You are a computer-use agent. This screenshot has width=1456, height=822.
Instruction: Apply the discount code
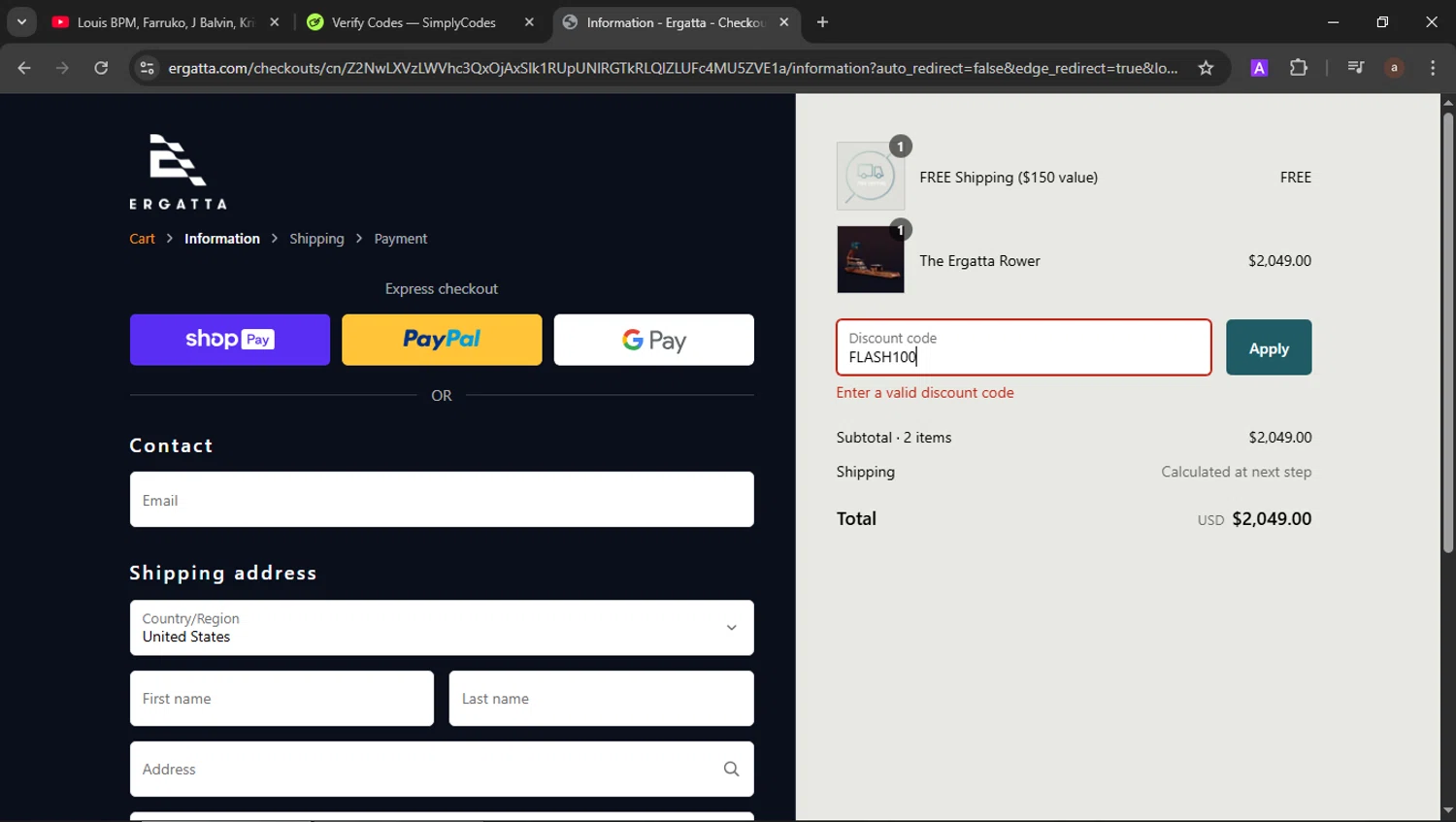pos(1269,347)
